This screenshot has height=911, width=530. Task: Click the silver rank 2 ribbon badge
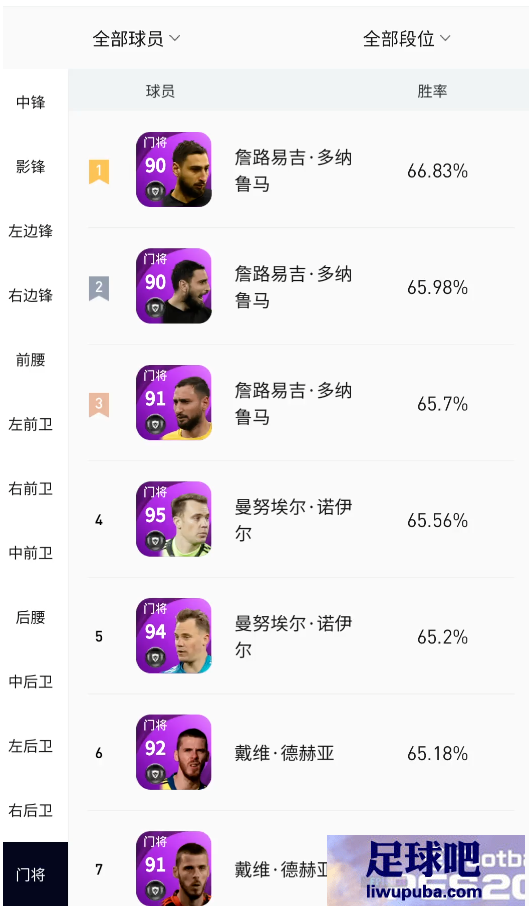click(x=99, y=288)
